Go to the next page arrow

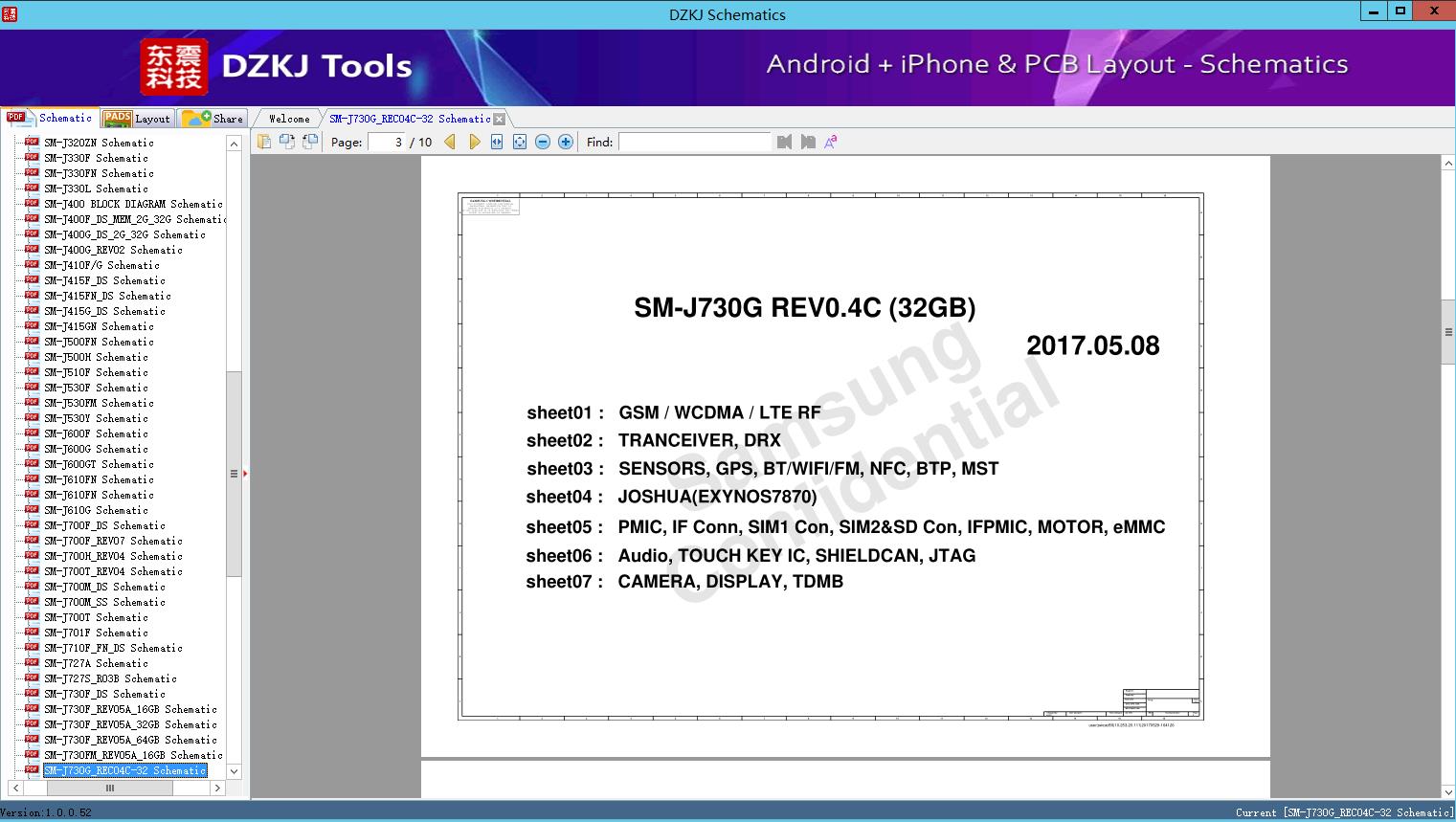click(x=474, y=142)
